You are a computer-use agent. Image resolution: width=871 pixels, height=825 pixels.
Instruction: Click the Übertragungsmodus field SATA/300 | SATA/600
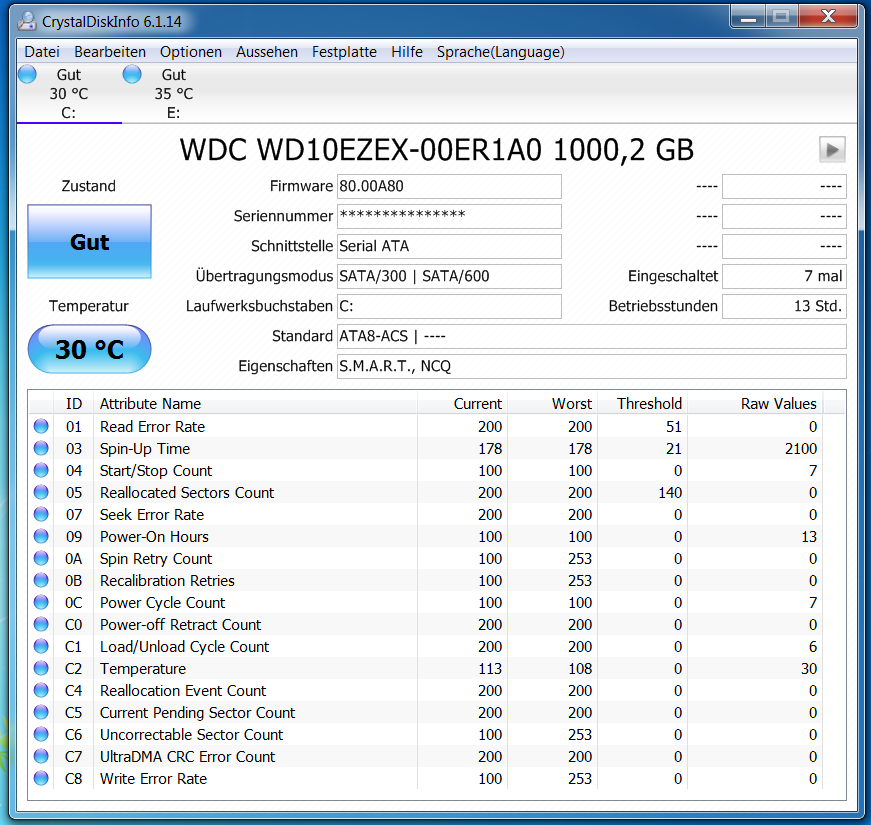pyautogui.click(x=449, y=276)
